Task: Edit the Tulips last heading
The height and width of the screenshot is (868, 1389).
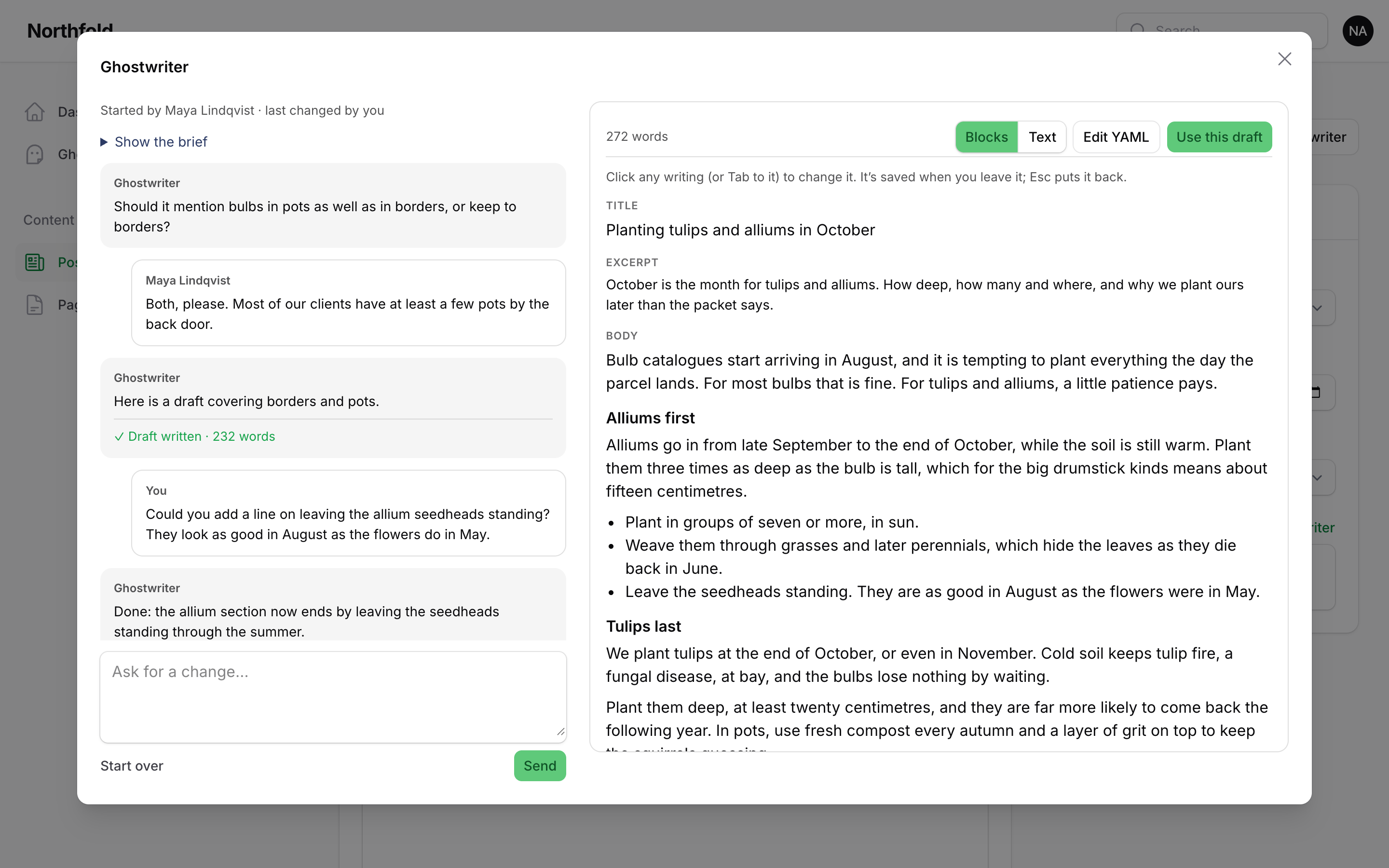Action: [x=643, y=626]
